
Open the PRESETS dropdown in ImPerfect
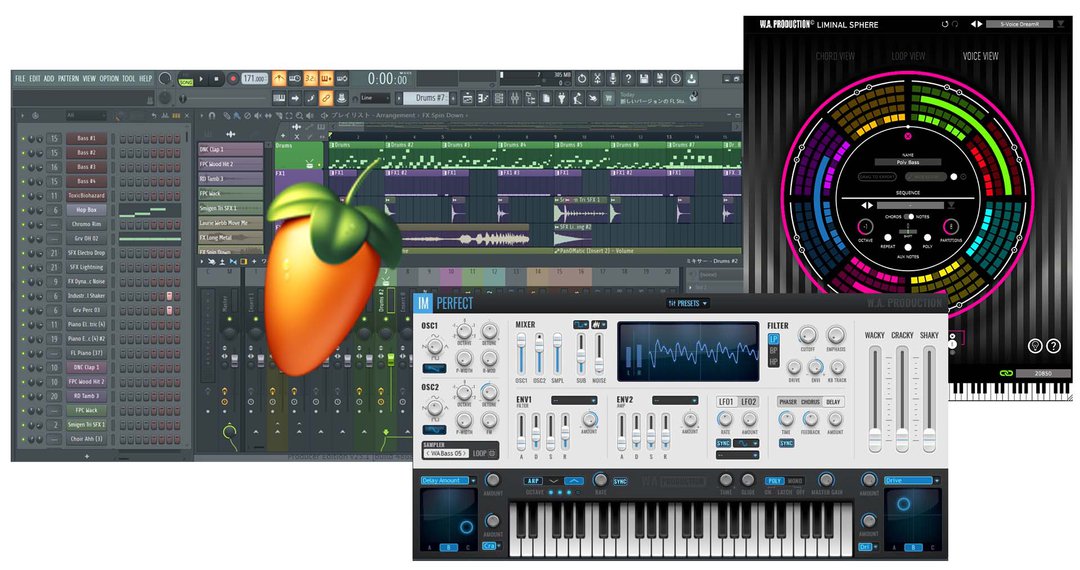[x=687, y=303]
